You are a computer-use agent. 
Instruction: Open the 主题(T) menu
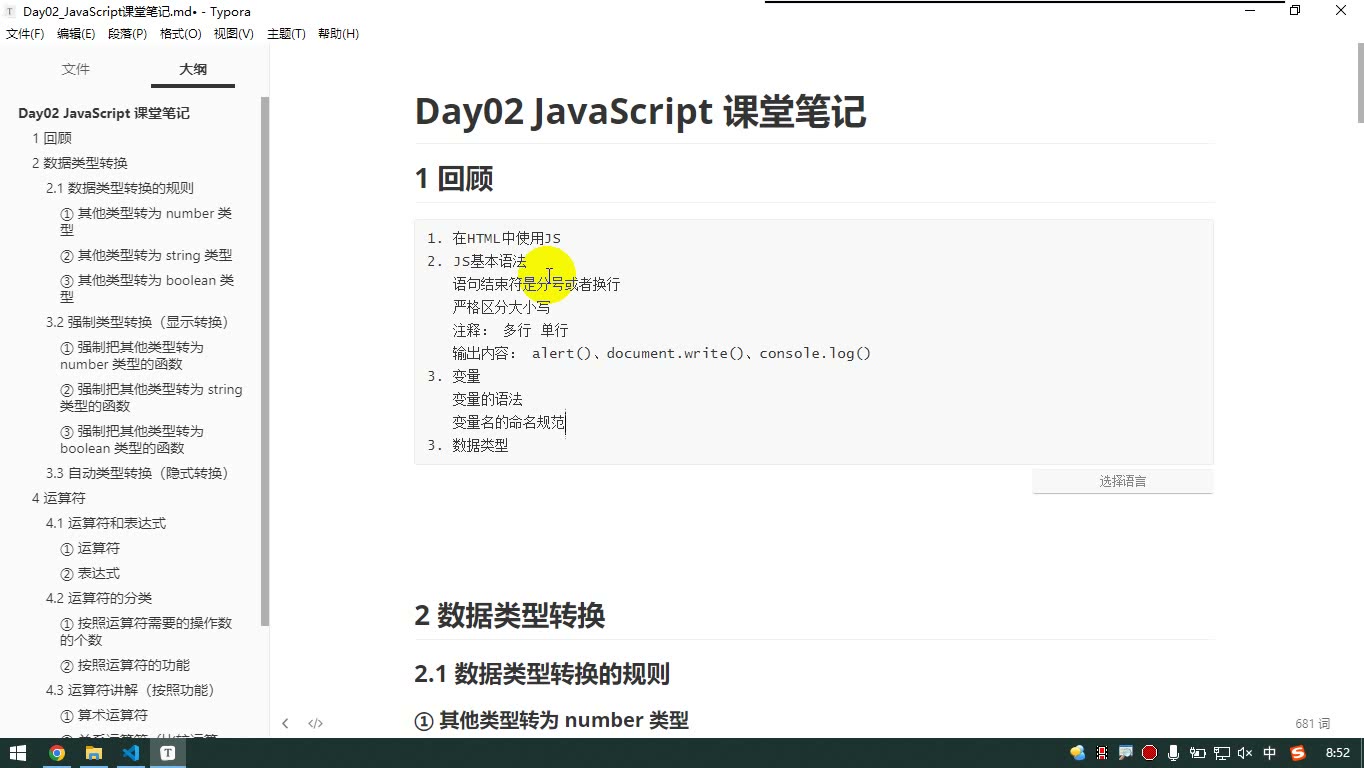[x=286, y=34]
